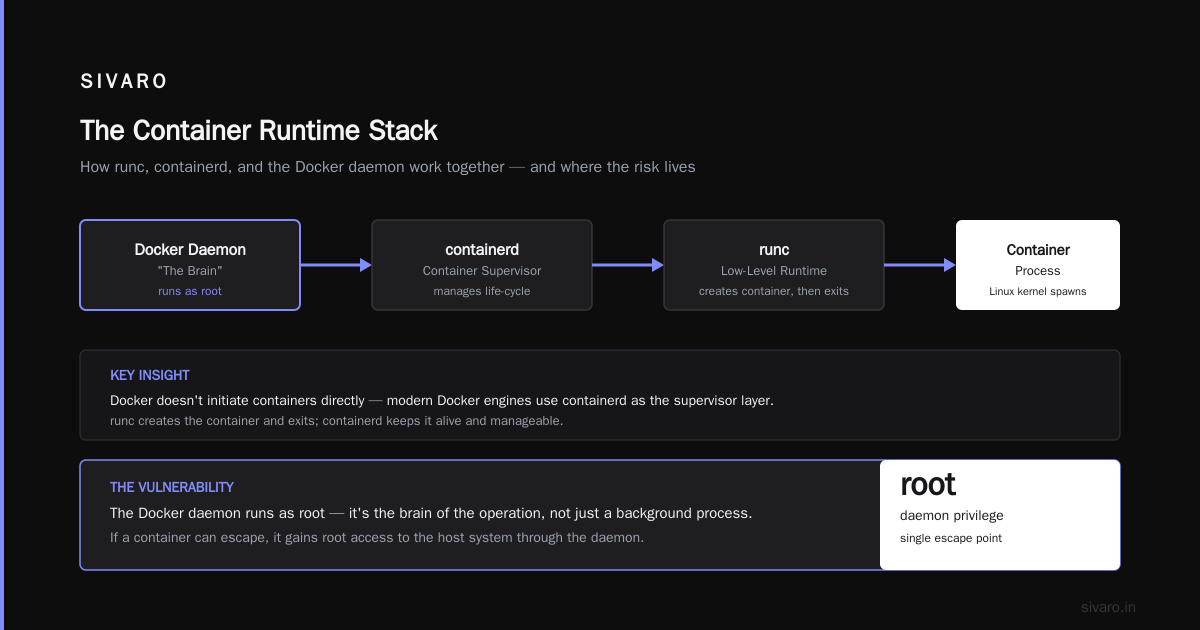Click the "single escape point" text
The height and width of the screenshot is (630, 1200).
click(951, 538)
